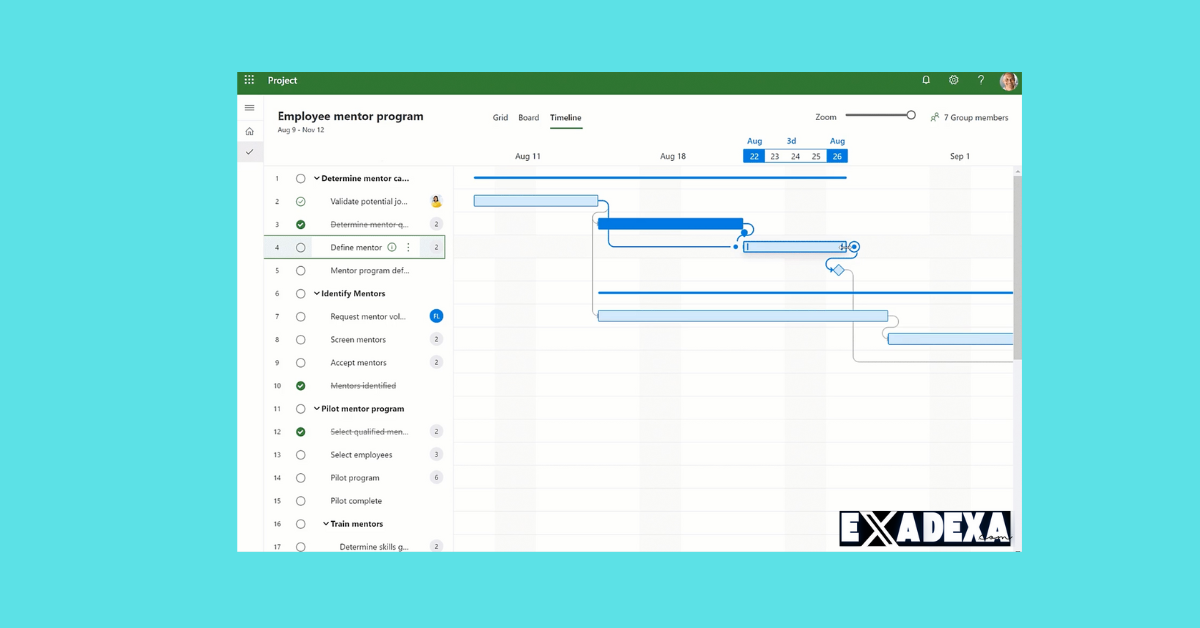The height and width of the screenshot is (628, 1200).
Task: Collapse the Pilot mentor program group
Action: click(317, 408)
